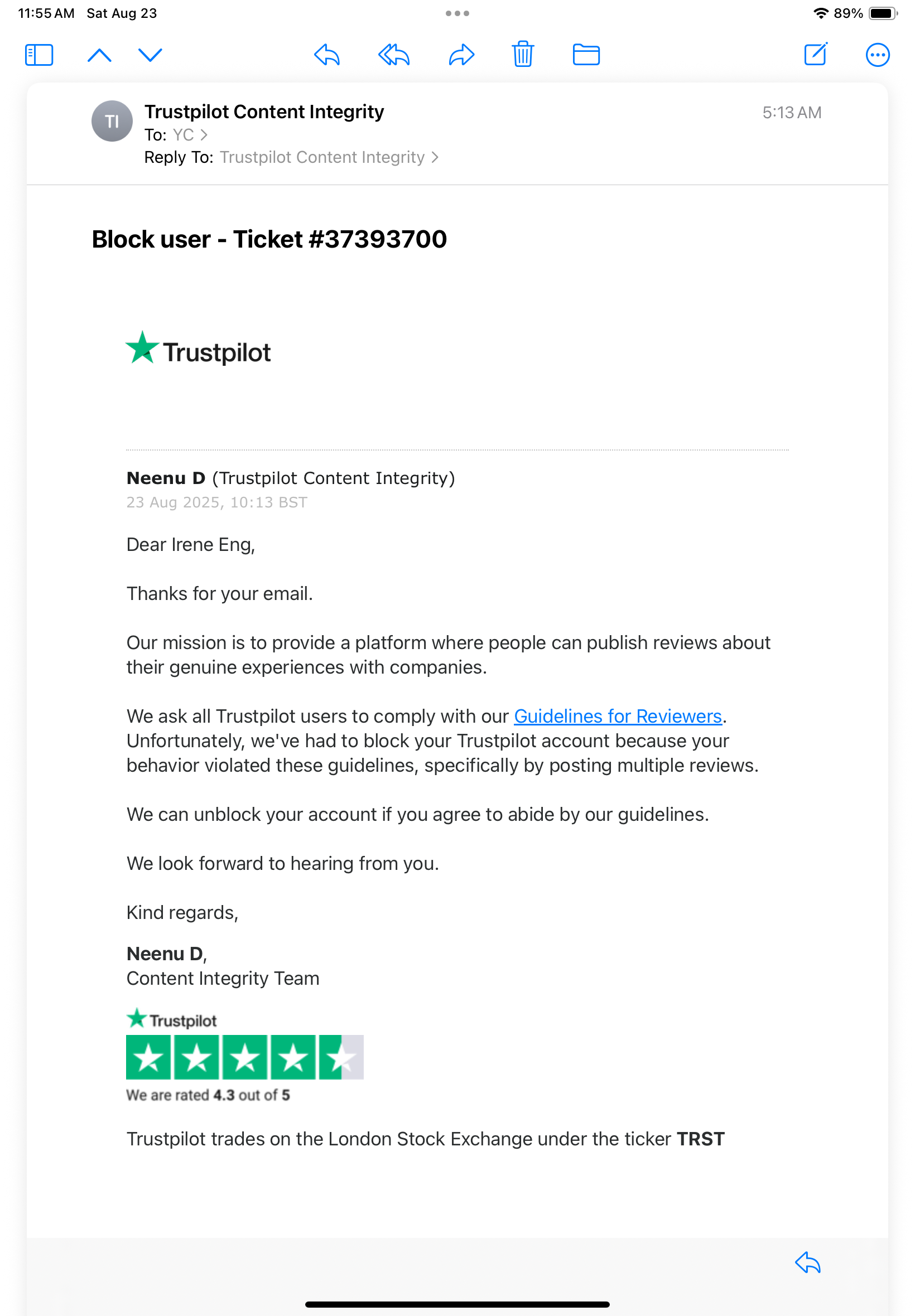Delete this email with trash icon
Image resolution: width=915 pixels, height=1316 pixels.
(x=523, y=55)
